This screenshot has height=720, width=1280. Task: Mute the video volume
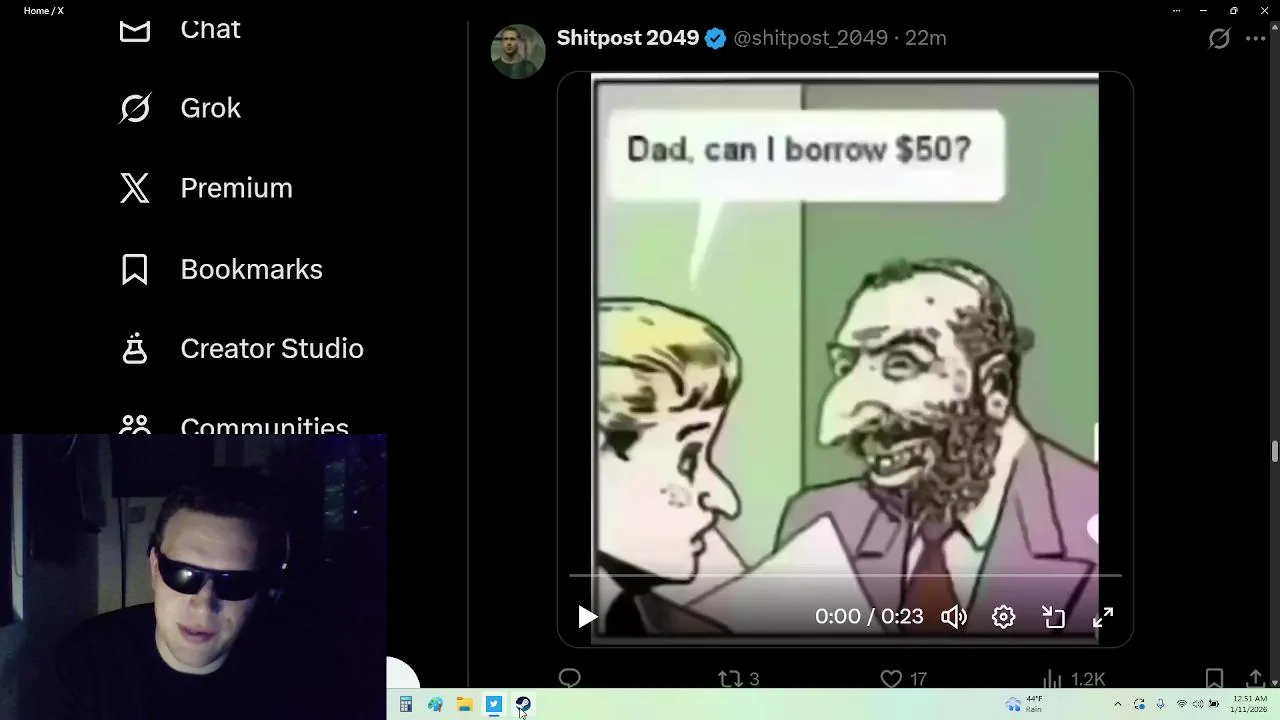click(954, 617)
